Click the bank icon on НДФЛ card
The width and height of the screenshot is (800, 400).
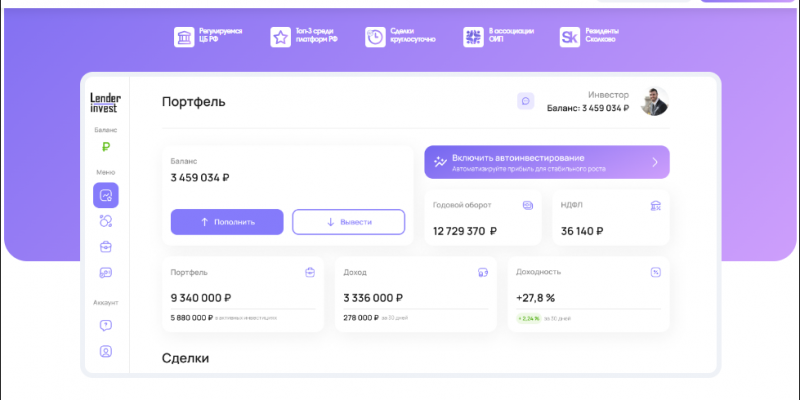(x=654, y=205)
